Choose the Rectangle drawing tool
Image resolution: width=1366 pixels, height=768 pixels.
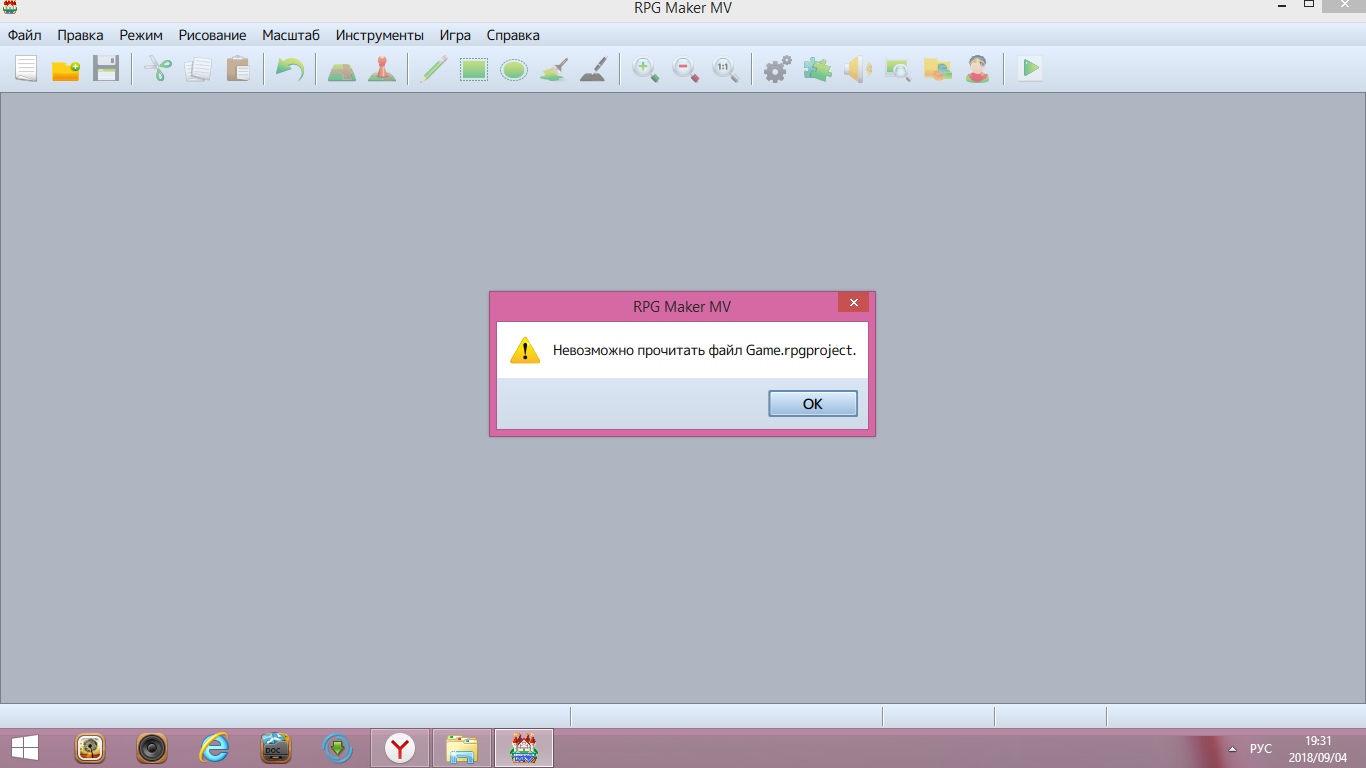point(473,69)
